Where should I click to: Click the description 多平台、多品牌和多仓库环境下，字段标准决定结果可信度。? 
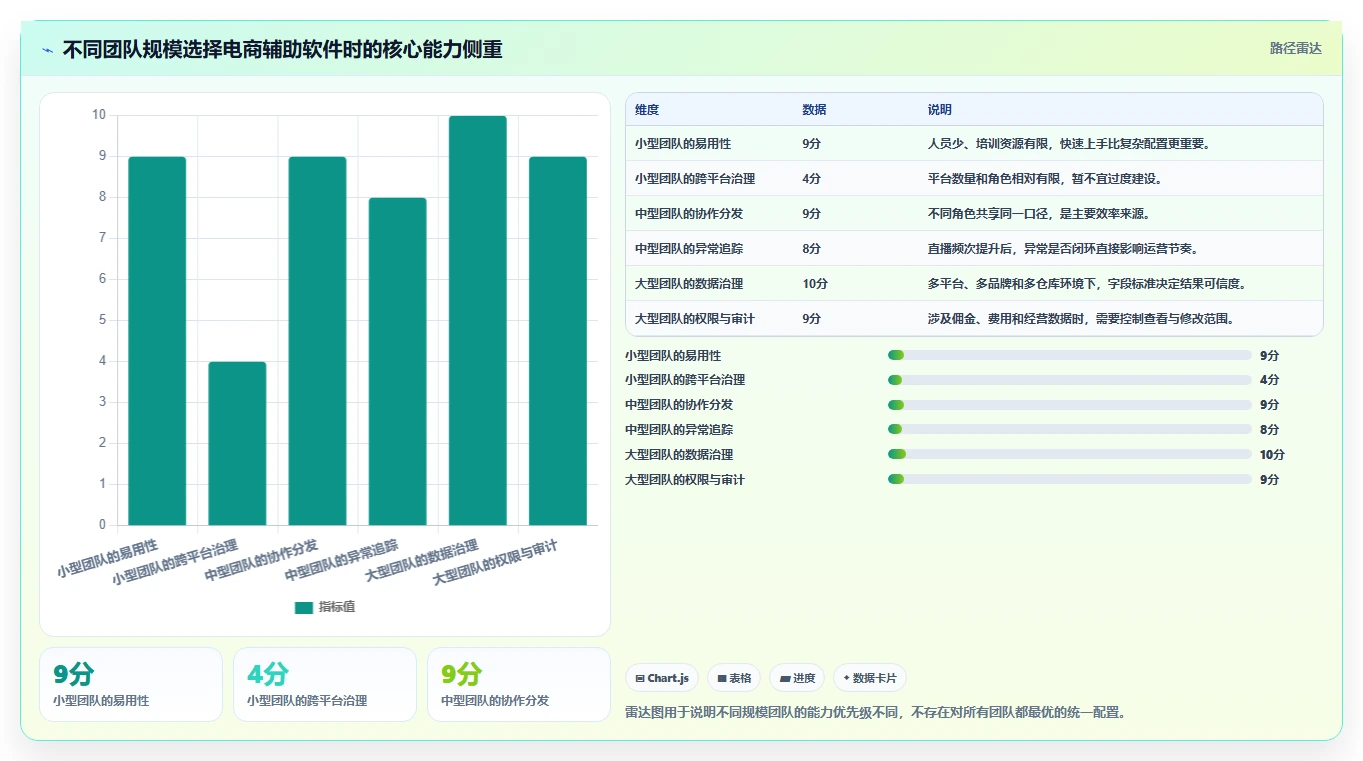(x=1087, y=284)
